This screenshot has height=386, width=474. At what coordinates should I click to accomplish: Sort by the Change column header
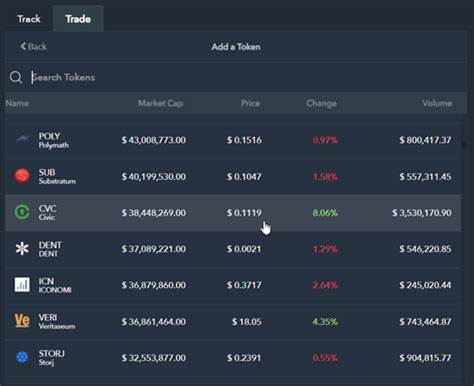point(321,103)
